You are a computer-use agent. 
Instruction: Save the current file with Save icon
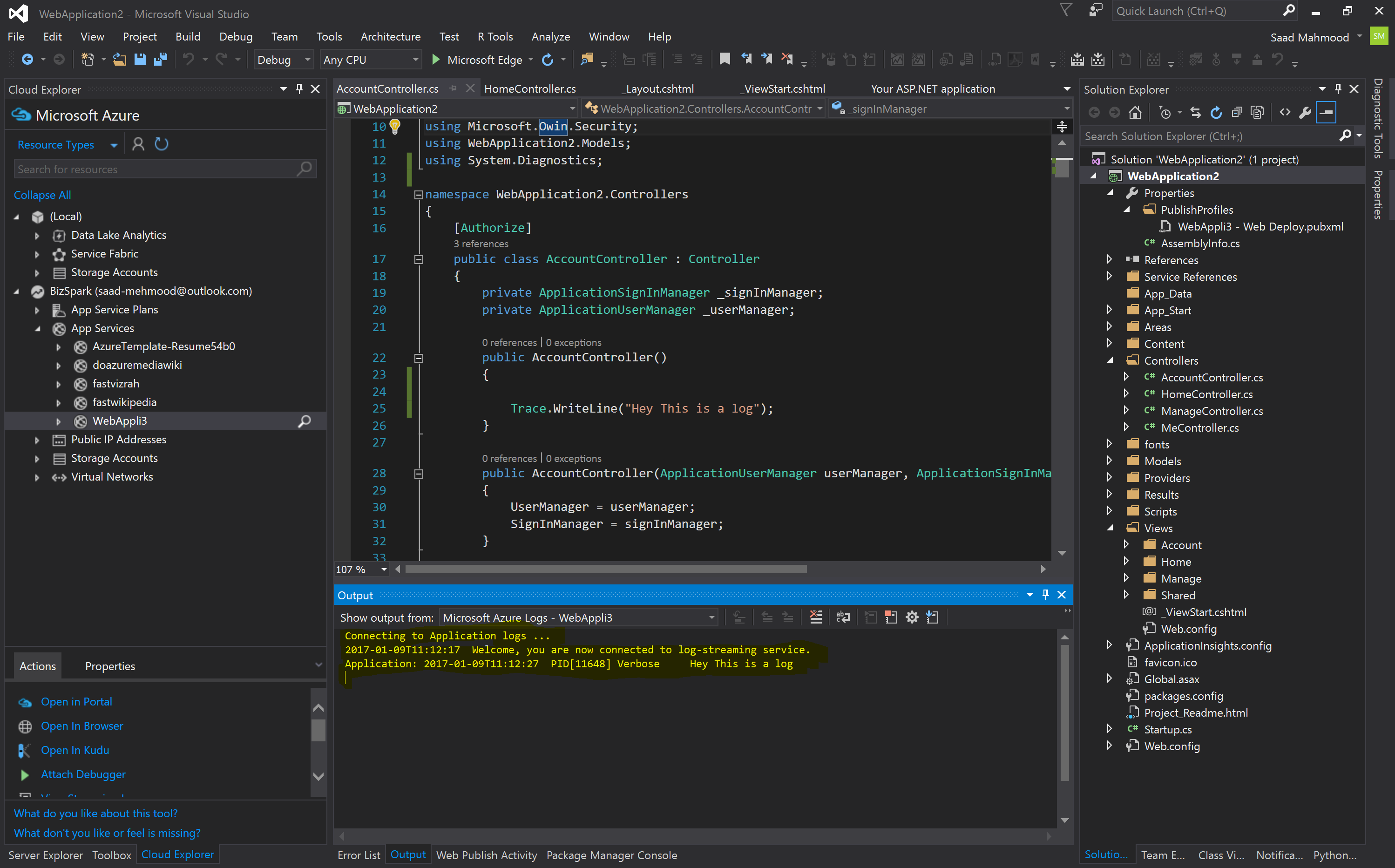(139, 59)
